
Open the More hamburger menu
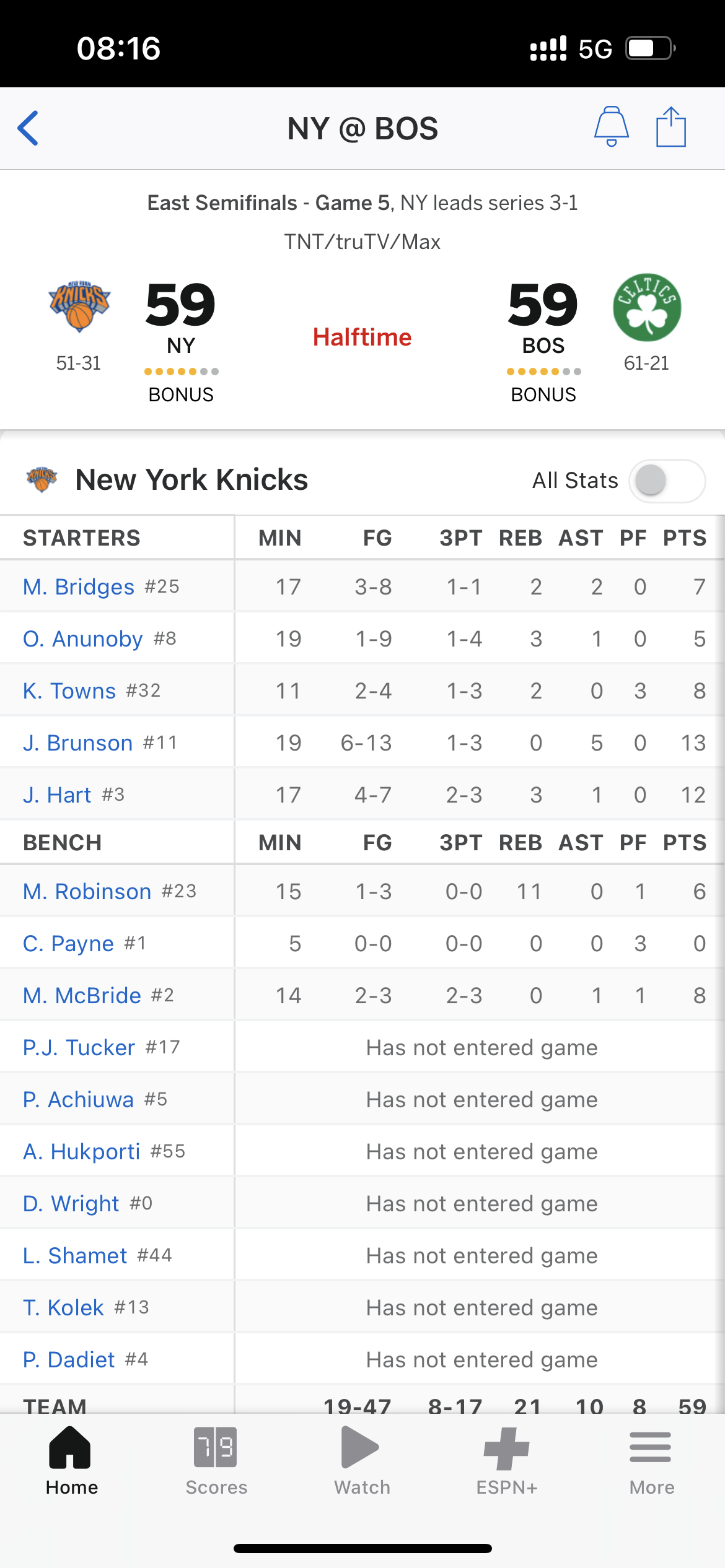point(651,1447)
